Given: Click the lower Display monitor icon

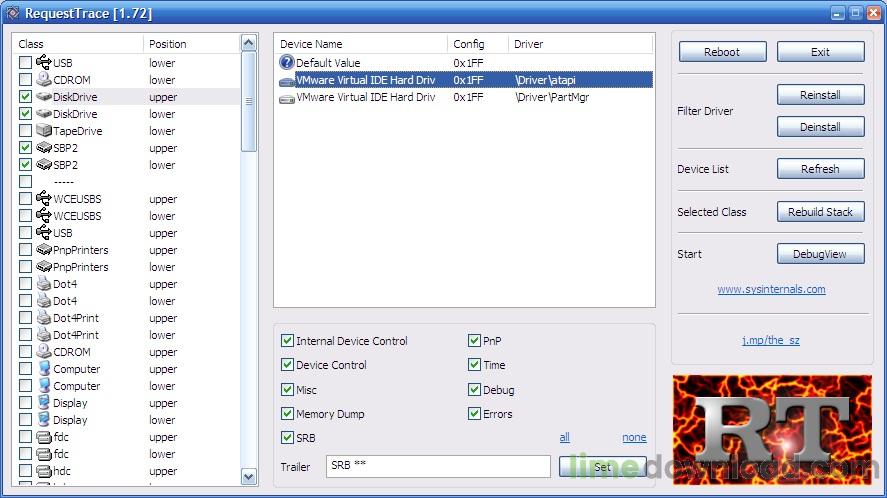Looking at the screenshot, I should click(x=44, y=420).
